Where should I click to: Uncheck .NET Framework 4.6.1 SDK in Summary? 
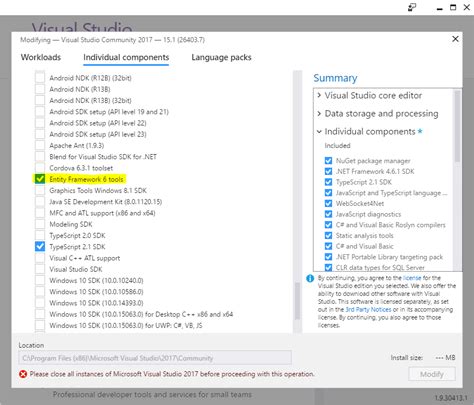click(328, 171)
